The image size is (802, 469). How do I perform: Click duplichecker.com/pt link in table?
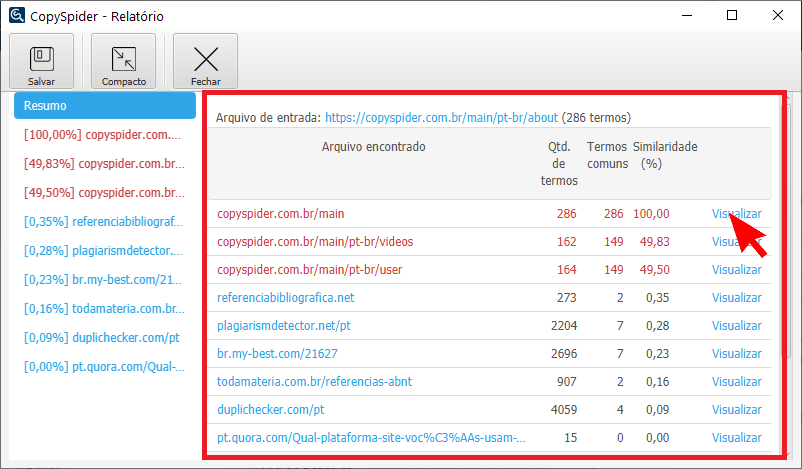271,410
